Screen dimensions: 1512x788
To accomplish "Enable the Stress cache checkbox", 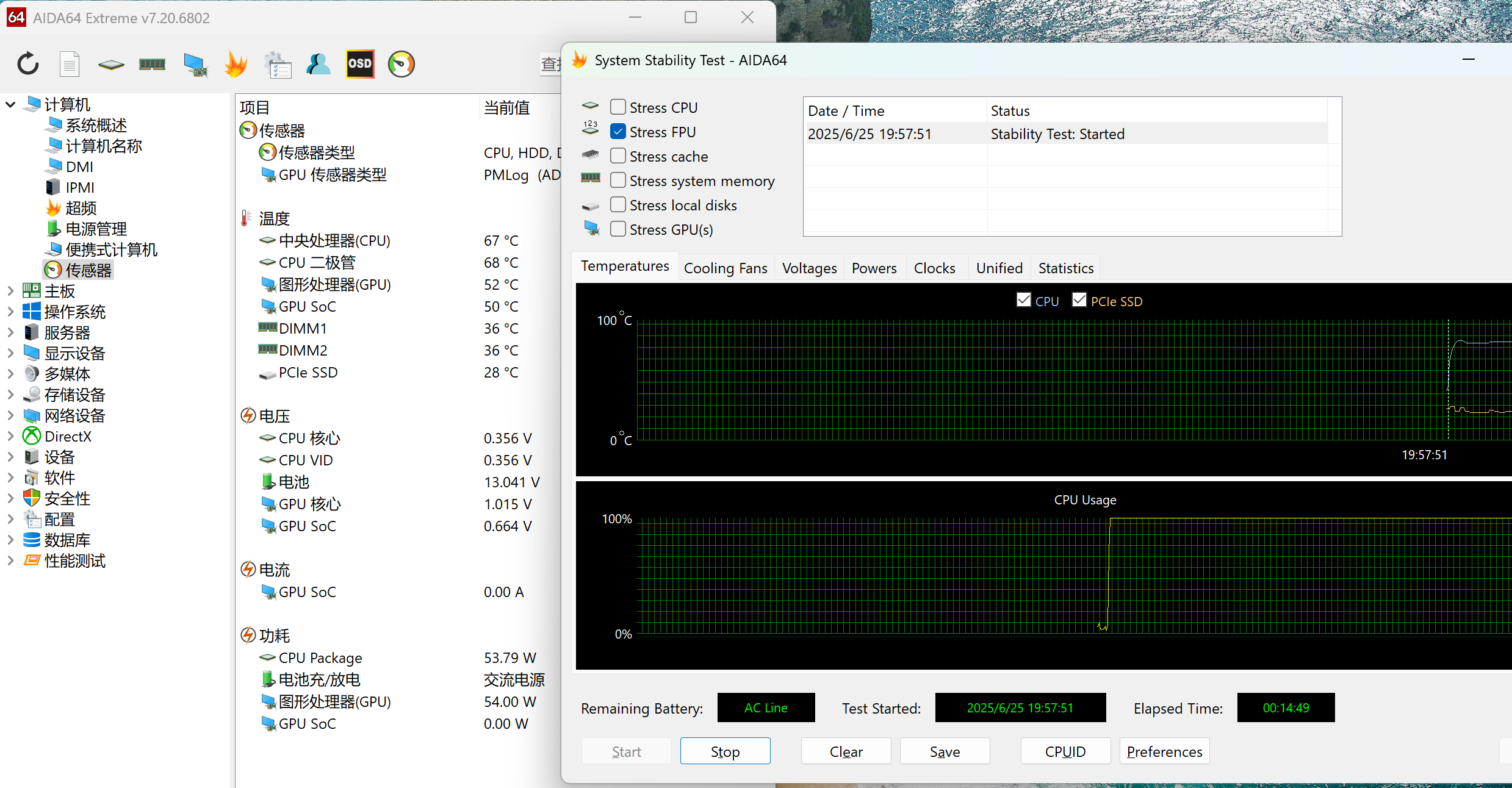I will [x=618, y=156].
